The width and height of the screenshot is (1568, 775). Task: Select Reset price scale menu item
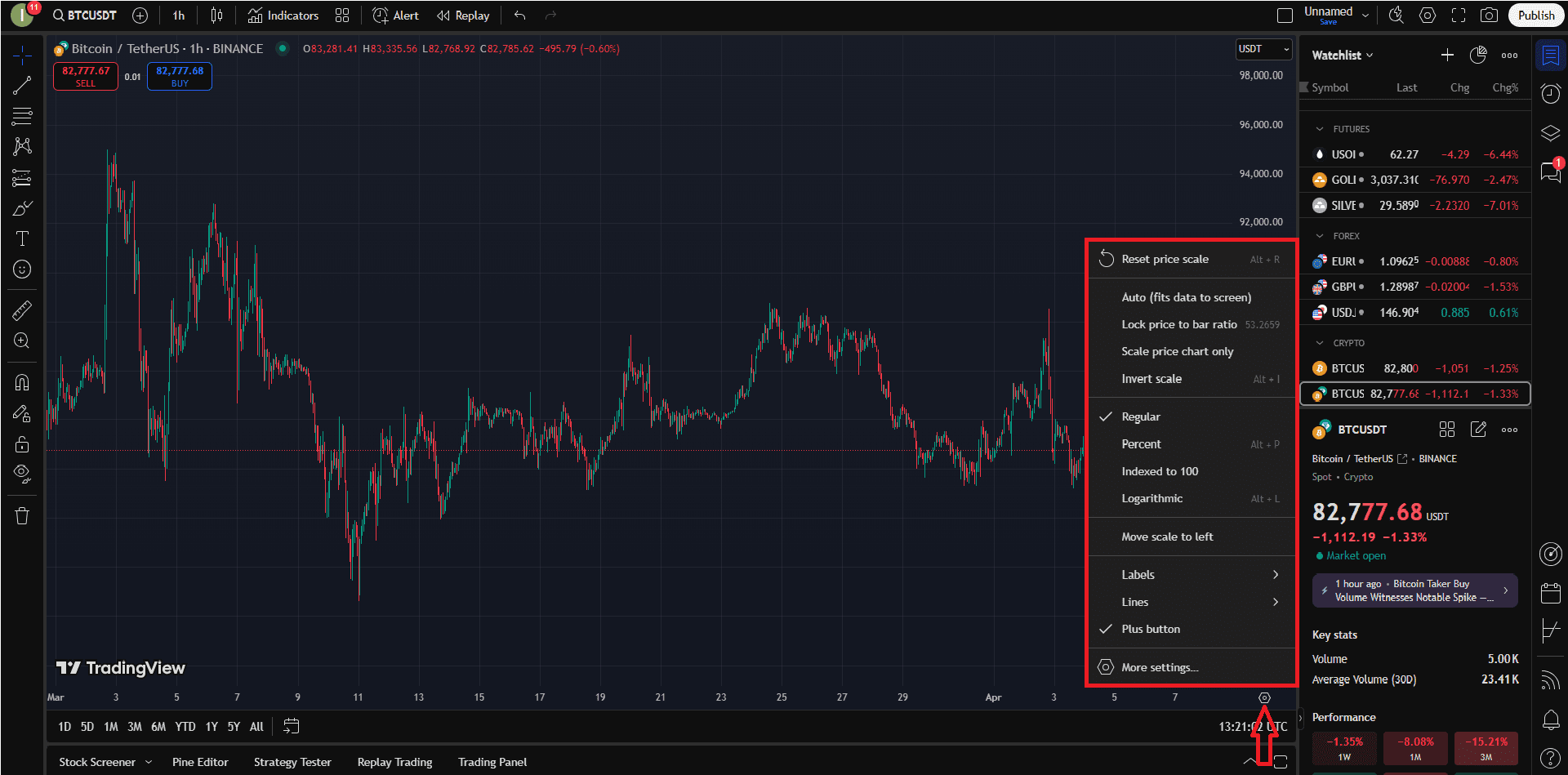coord(1192,259)
